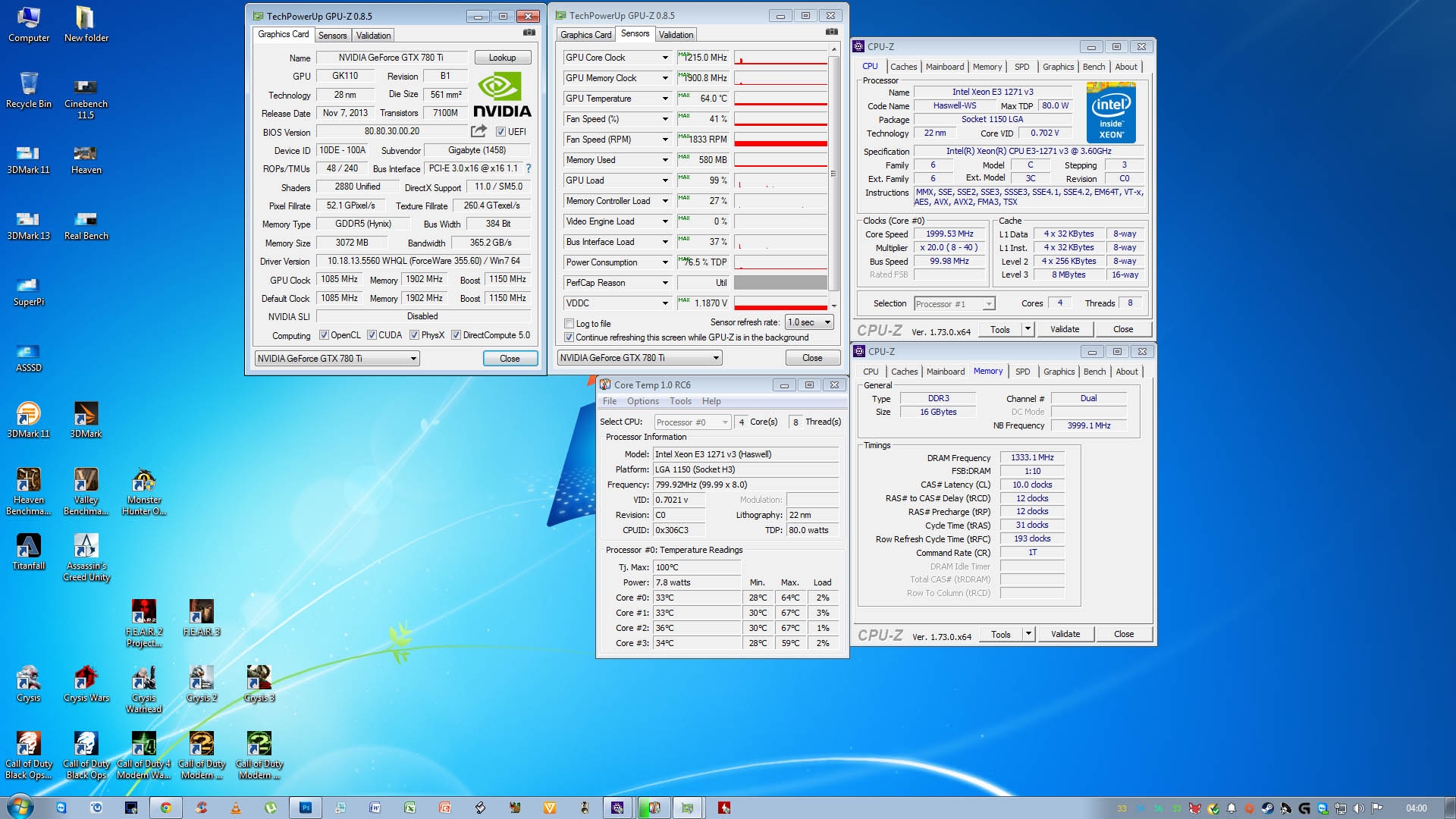Toggle DirectCompute 5.0 checkbox
The width and height of the screenshot is (1456, 819).
[x=456, y=335]
